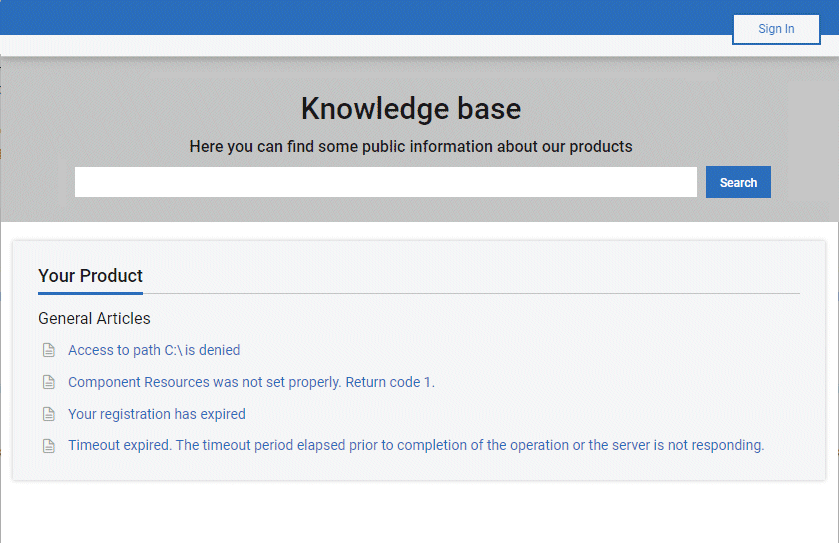Screen dimensions: 839x543
Task: Click document icon beside Timeout expired article
Action: click(x=49, y=446)
